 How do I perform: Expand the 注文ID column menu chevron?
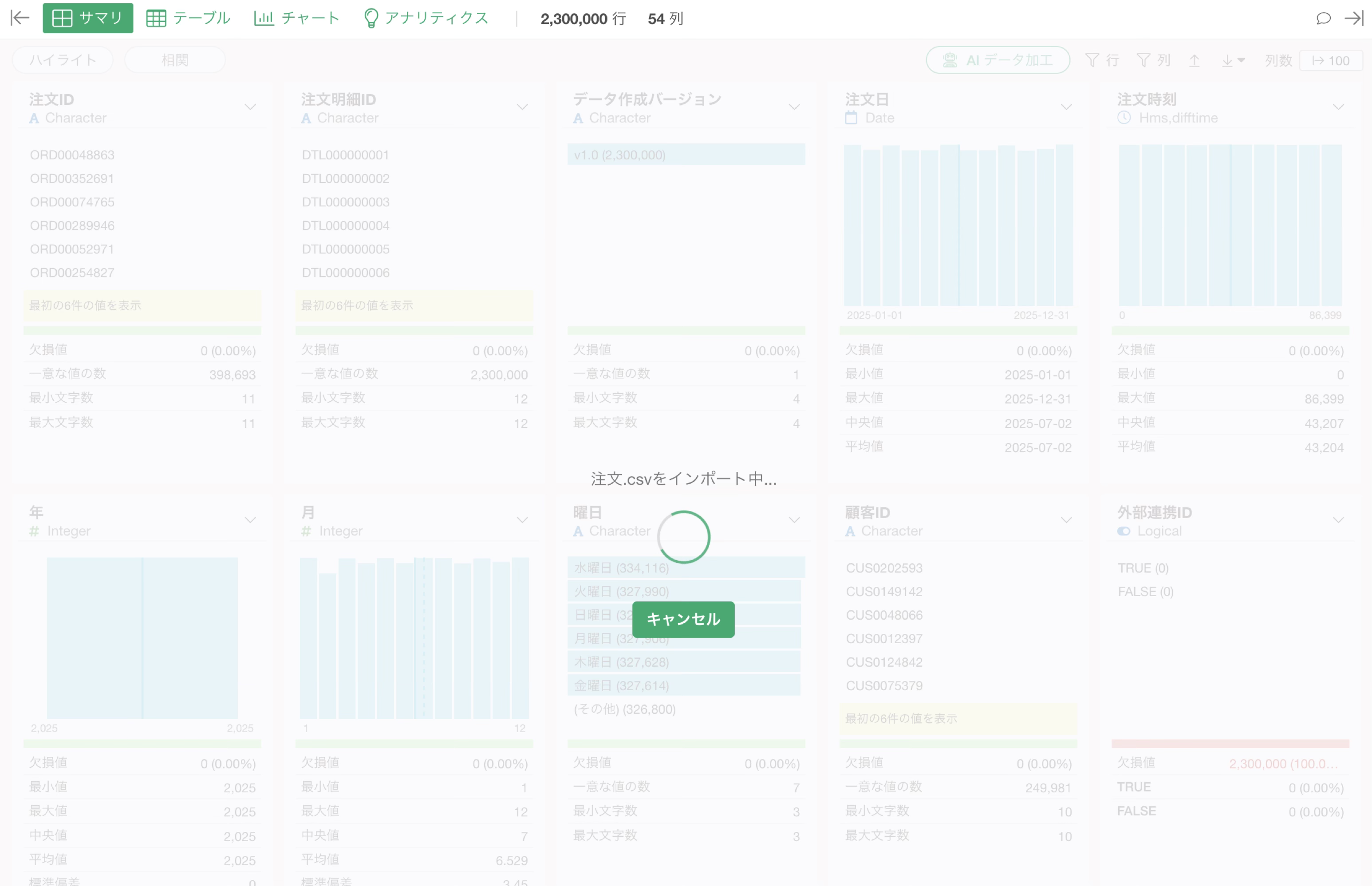250,107
